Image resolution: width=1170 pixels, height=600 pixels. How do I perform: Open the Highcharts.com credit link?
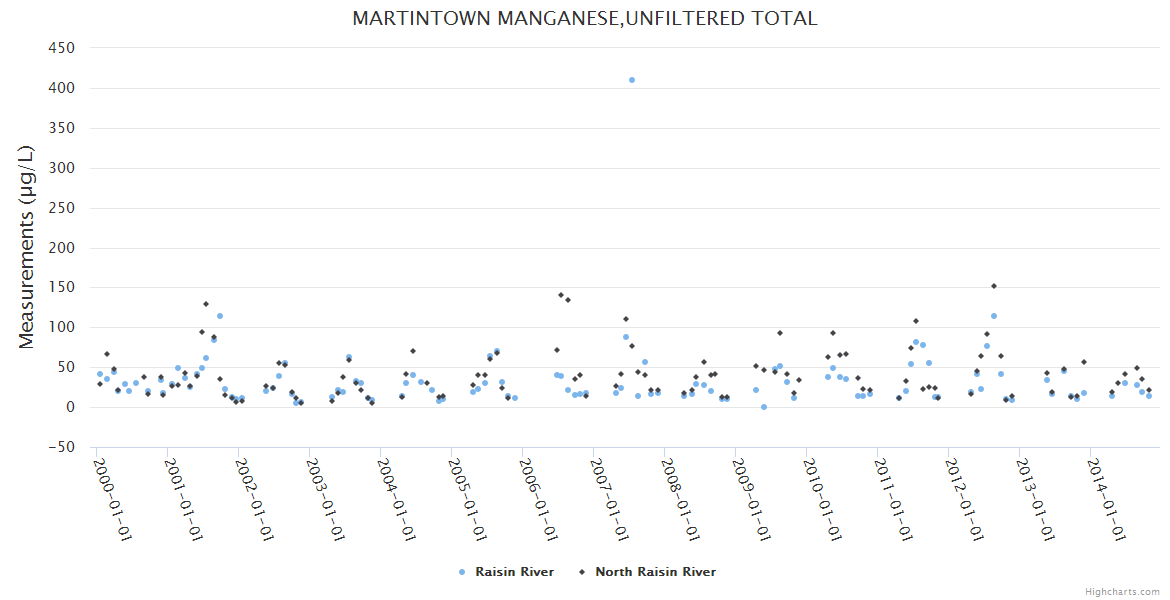(x=1122, y=591)
